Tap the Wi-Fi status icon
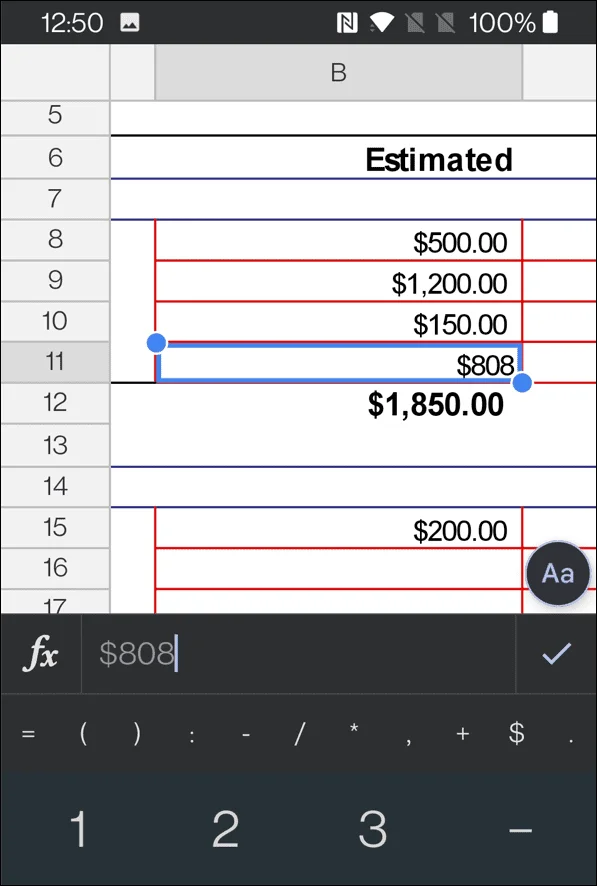This screenshot has height=886, width=597. pyautogui.click(x=381, y=23)
